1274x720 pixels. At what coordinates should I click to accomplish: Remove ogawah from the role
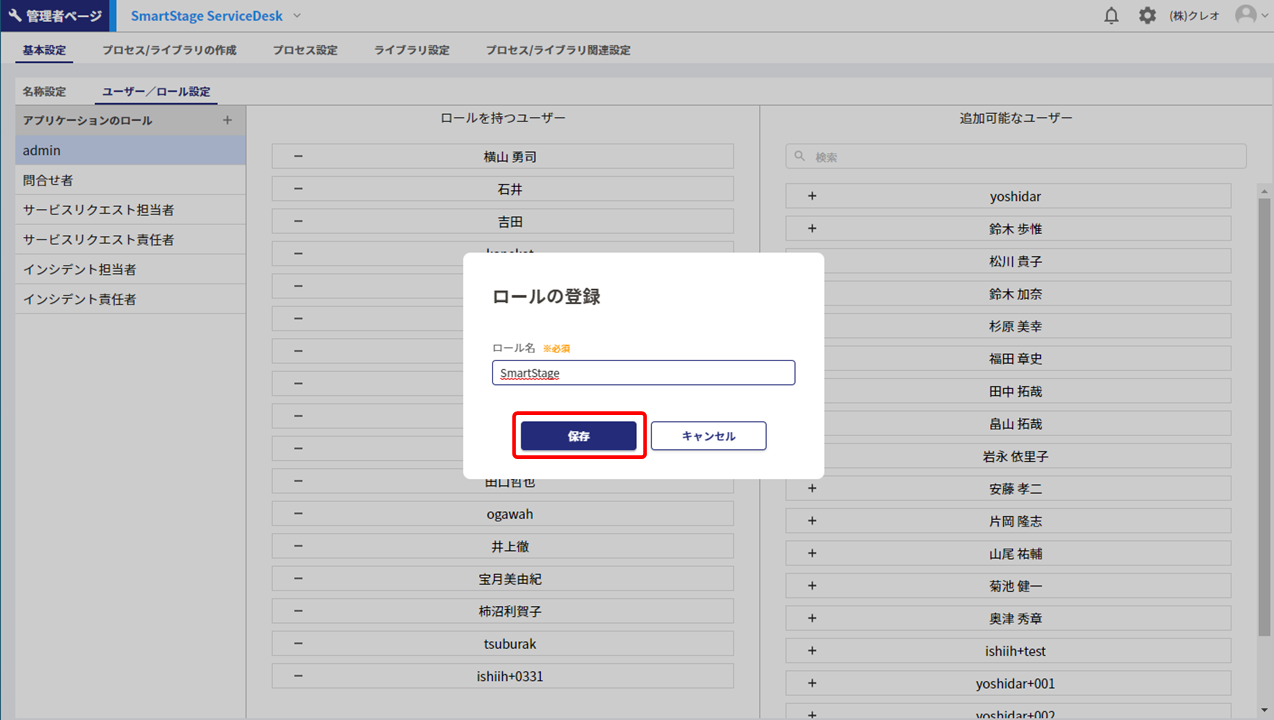(298, 514)
